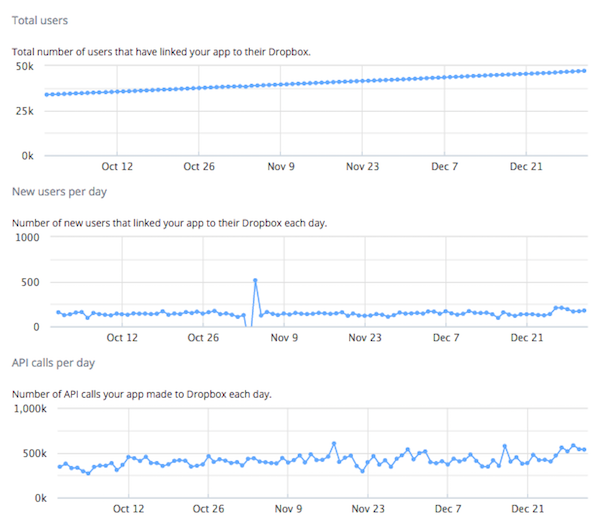The image size is (600, 531).
Task: Click 'Oct 12' label under Total users chart
Action: tap(117, 167)
